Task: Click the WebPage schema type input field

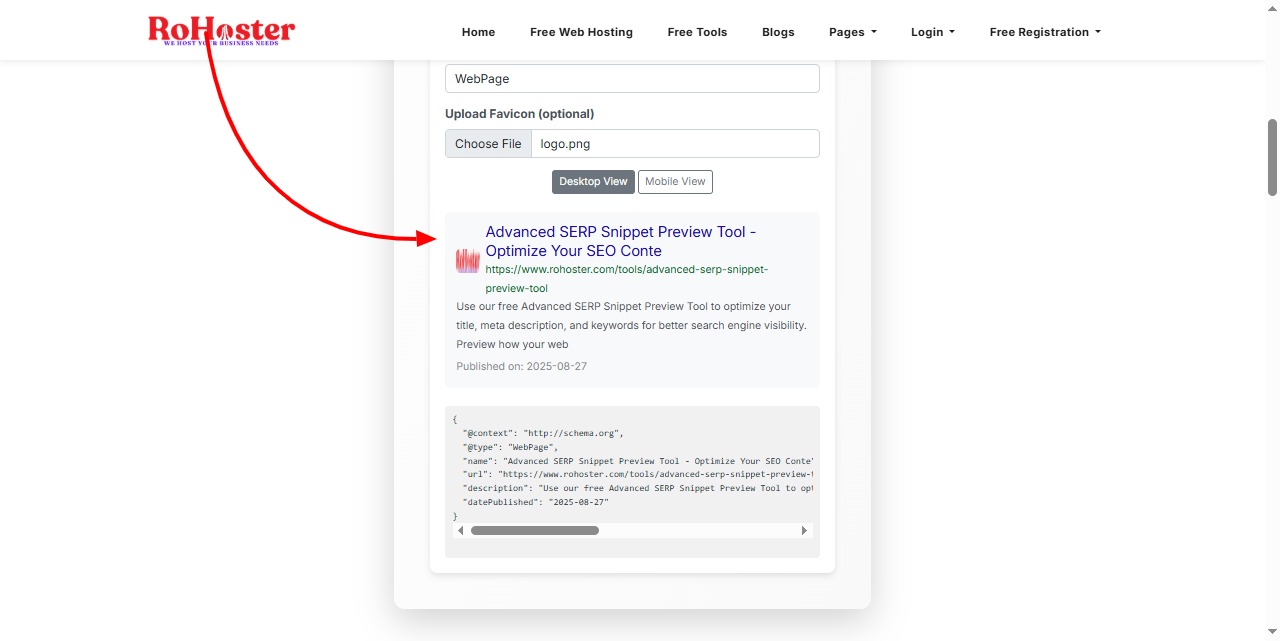Action: 632,79
